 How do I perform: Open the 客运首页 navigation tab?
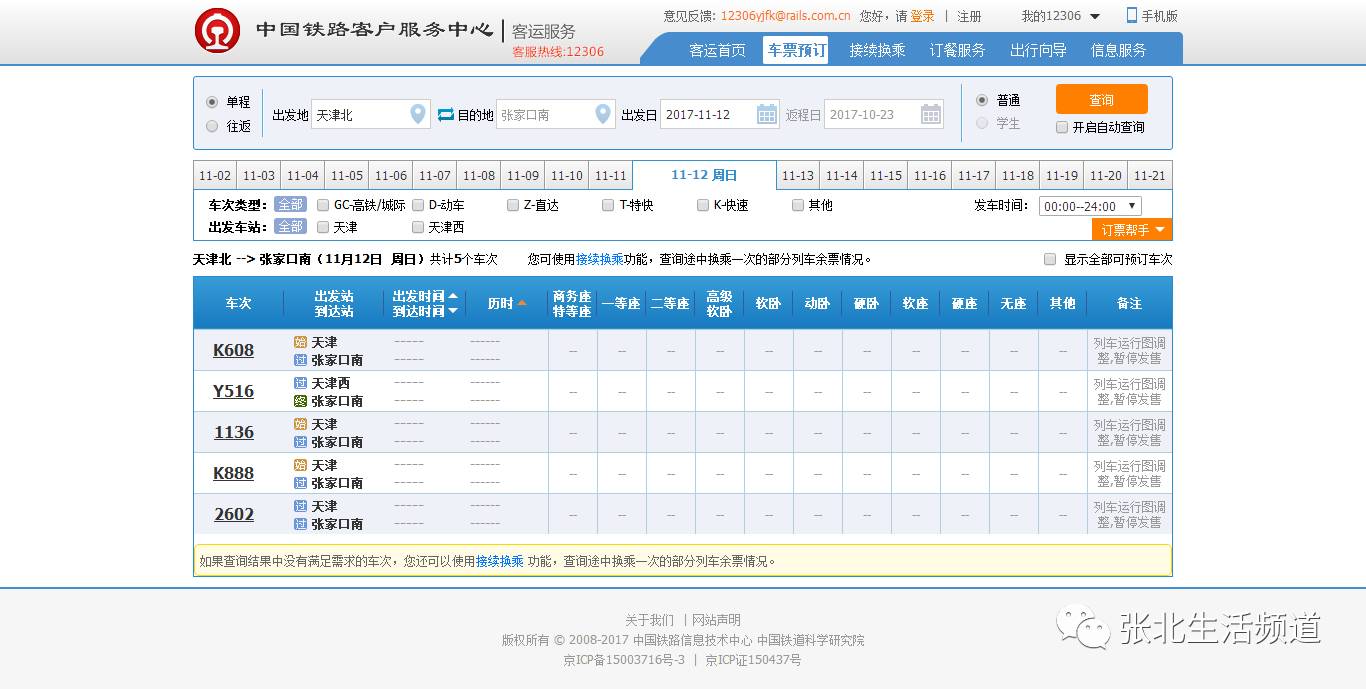pyautogui.click(x=717, y=50)
